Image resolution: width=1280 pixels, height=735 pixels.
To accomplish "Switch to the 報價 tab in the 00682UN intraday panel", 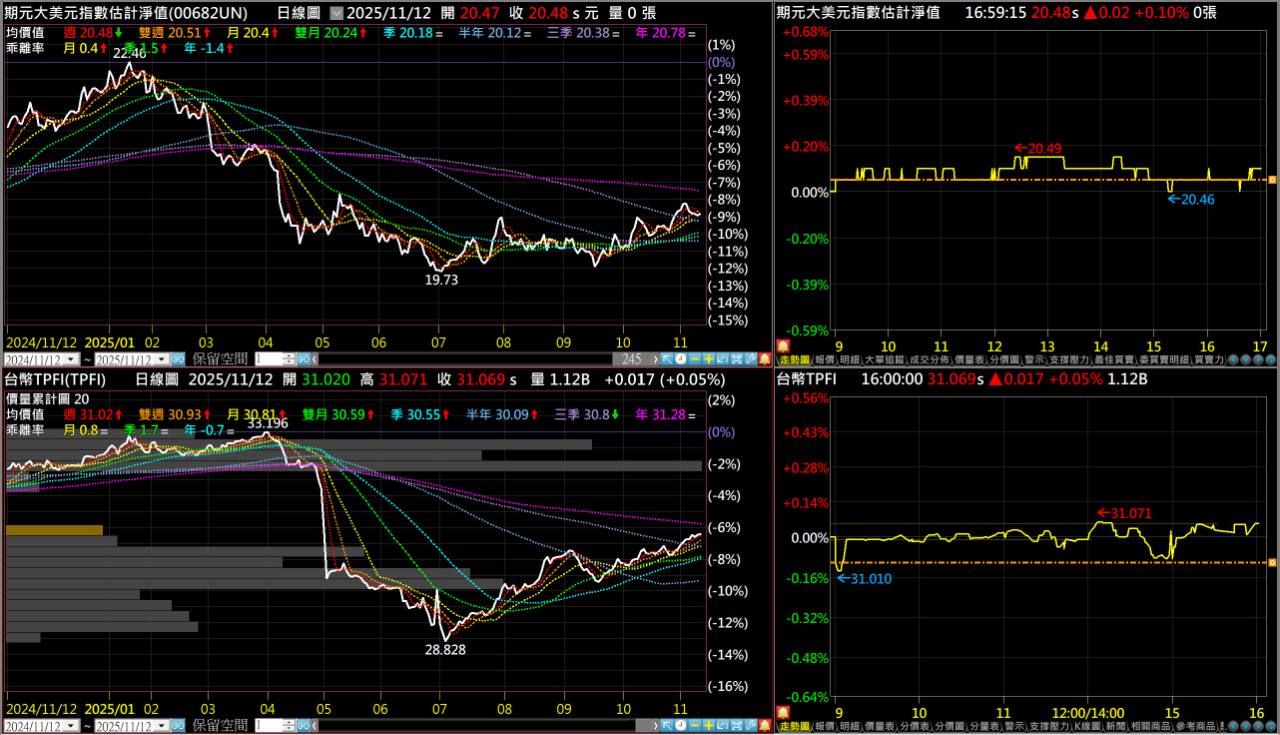I will point(825,360).
